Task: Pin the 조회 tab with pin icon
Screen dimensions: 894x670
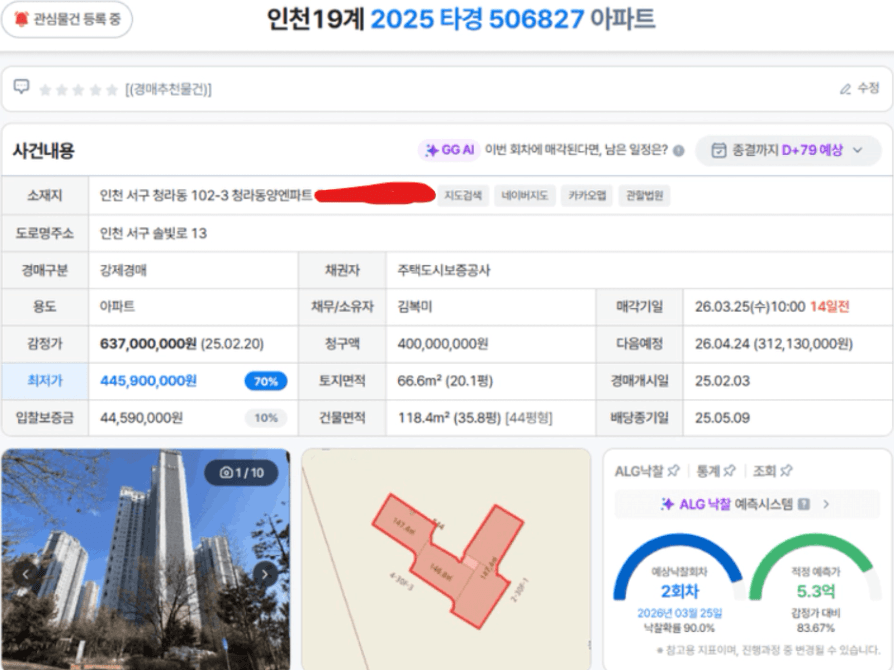Action: click(786, 470)
